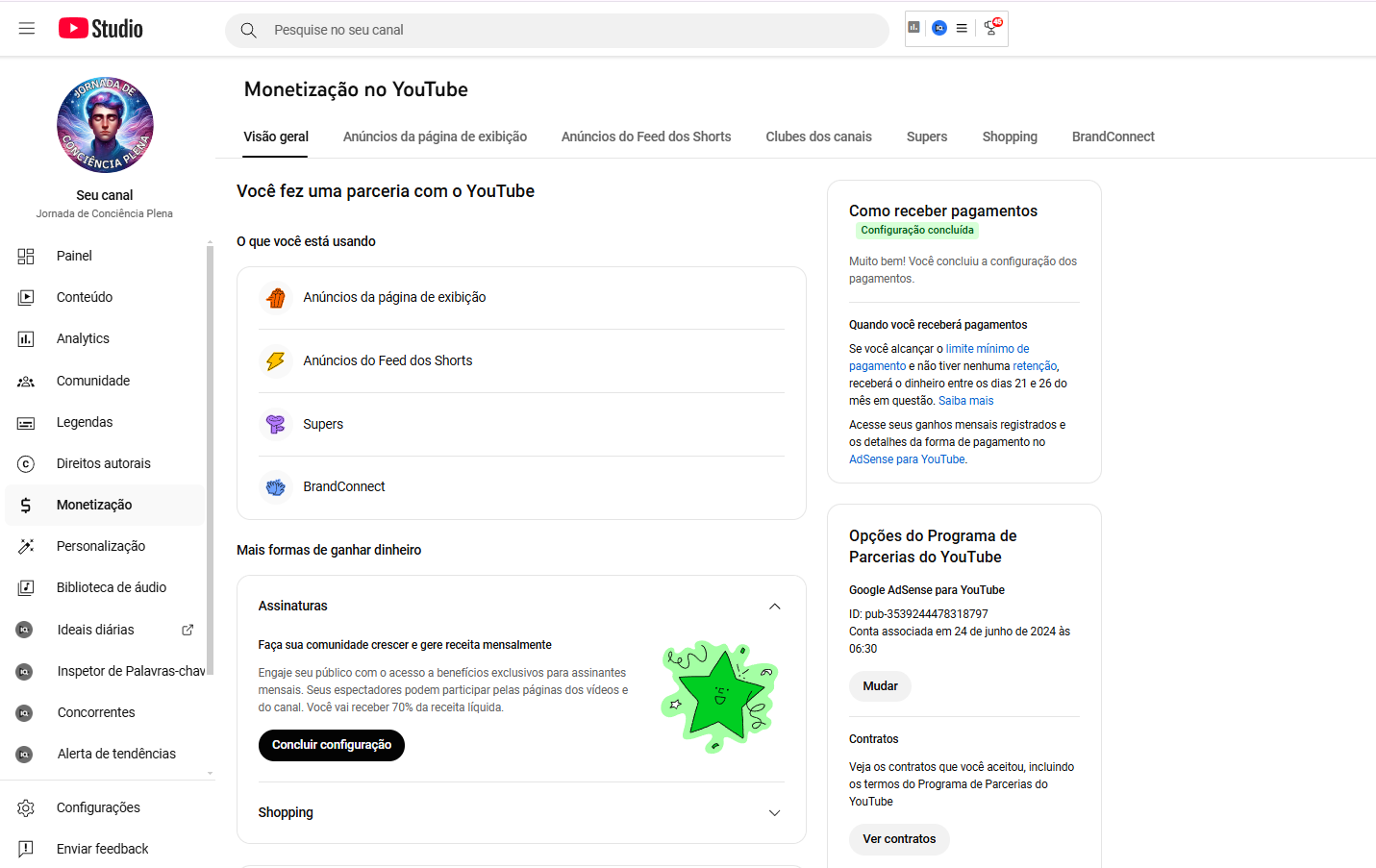Open the trophy icon with 45 badge
The image size is (1376, 868).
992,27
